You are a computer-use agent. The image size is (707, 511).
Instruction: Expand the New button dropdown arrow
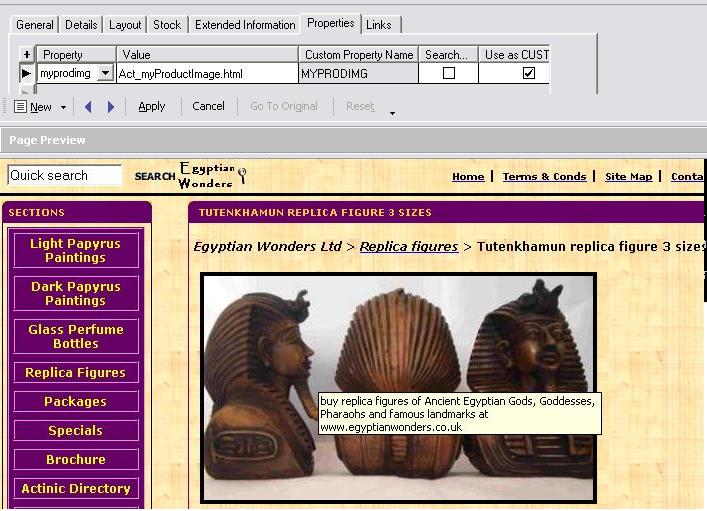click(x=63, y=107)
